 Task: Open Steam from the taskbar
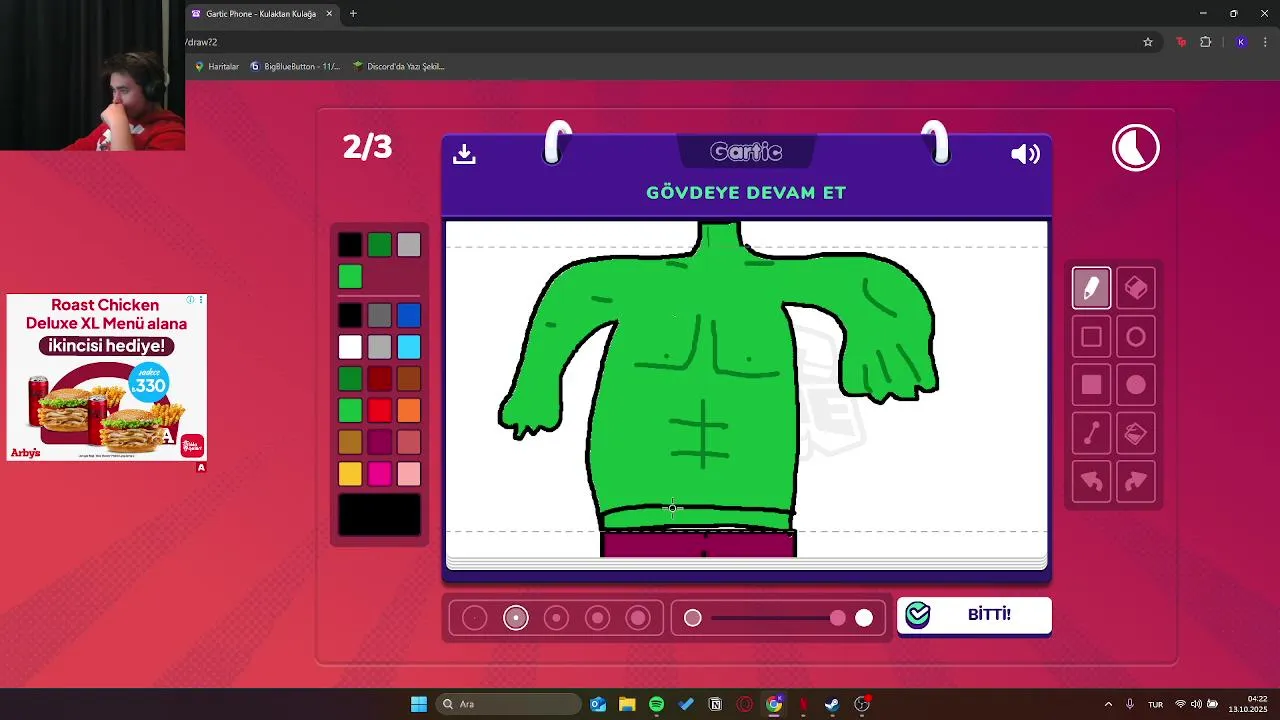click(x=832, y=704)
